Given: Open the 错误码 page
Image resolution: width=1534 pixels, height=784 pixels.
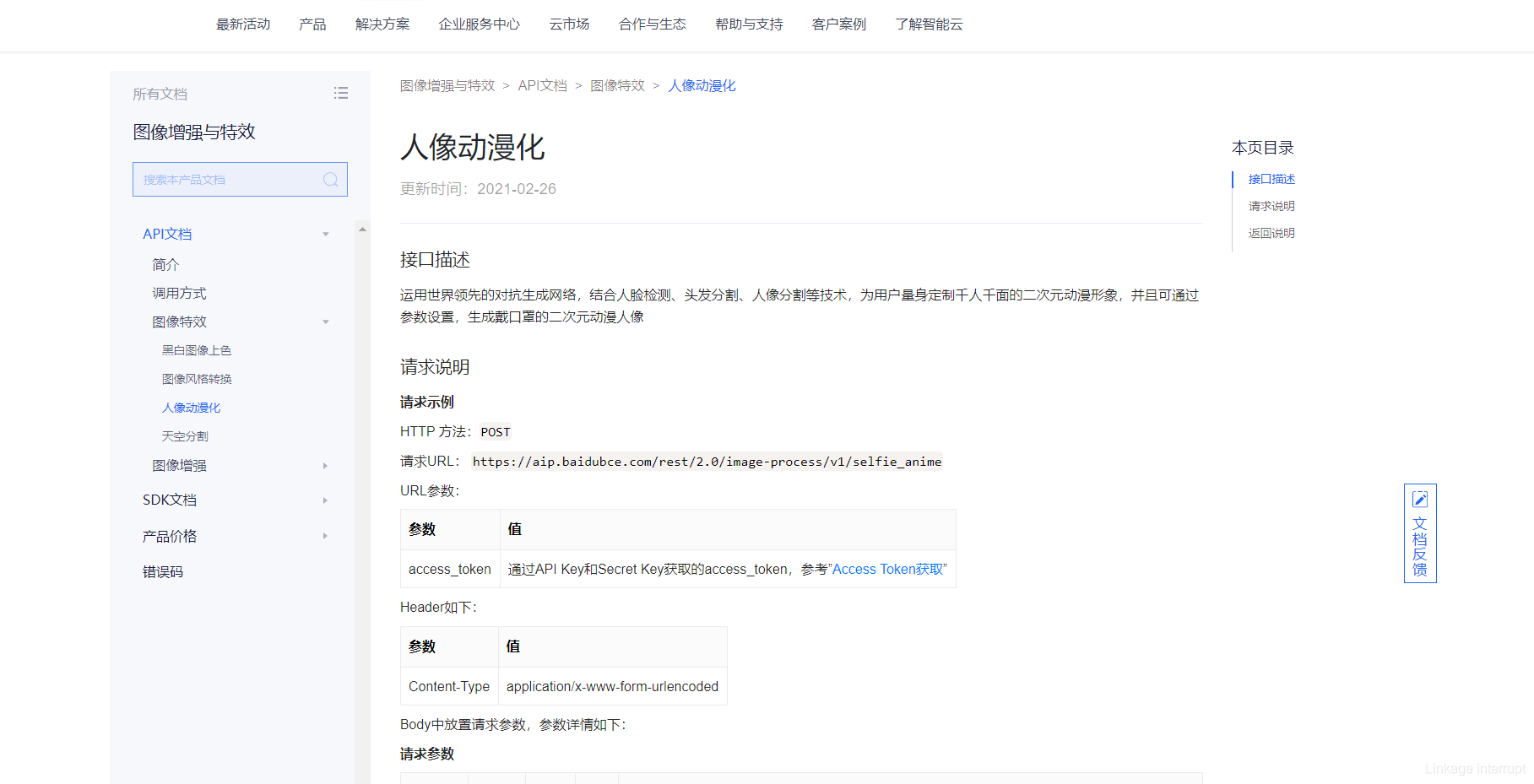Looking at the screenshot, I should [164, 571].
